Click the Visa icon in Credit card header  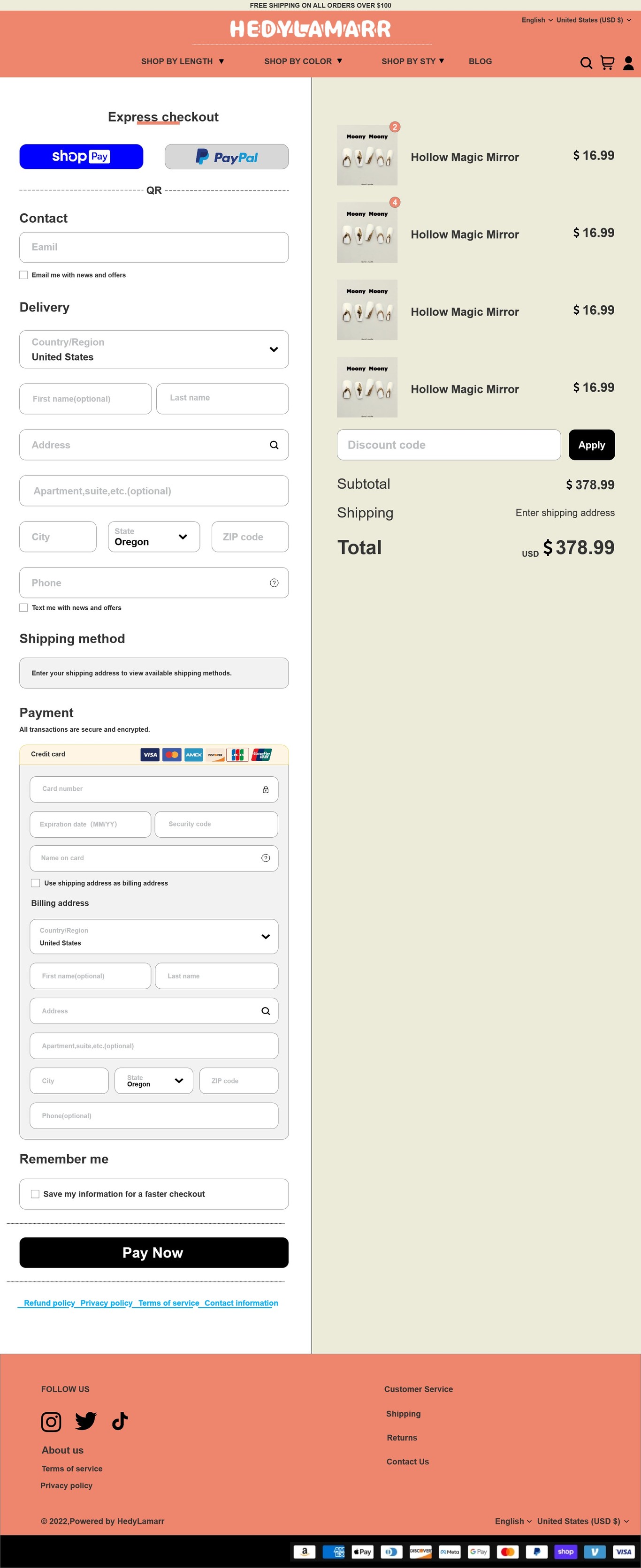tap(150, 755)
